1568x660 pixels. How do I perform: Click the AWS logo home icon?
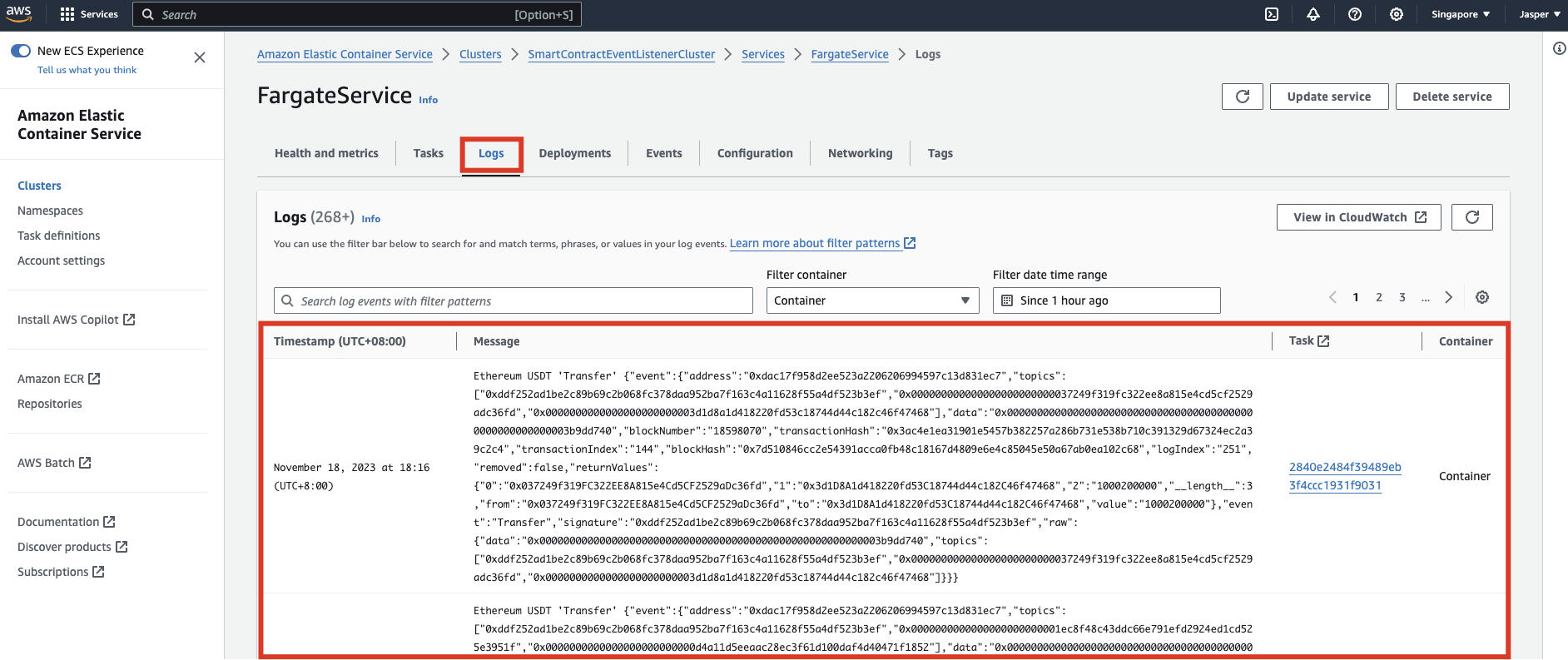pos(19,14)
